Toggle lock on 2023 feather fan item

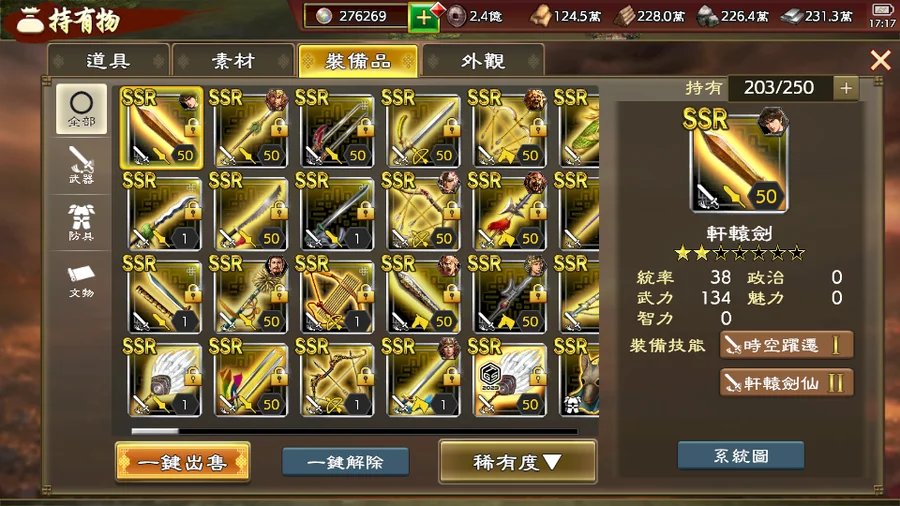tap(538, 376)
